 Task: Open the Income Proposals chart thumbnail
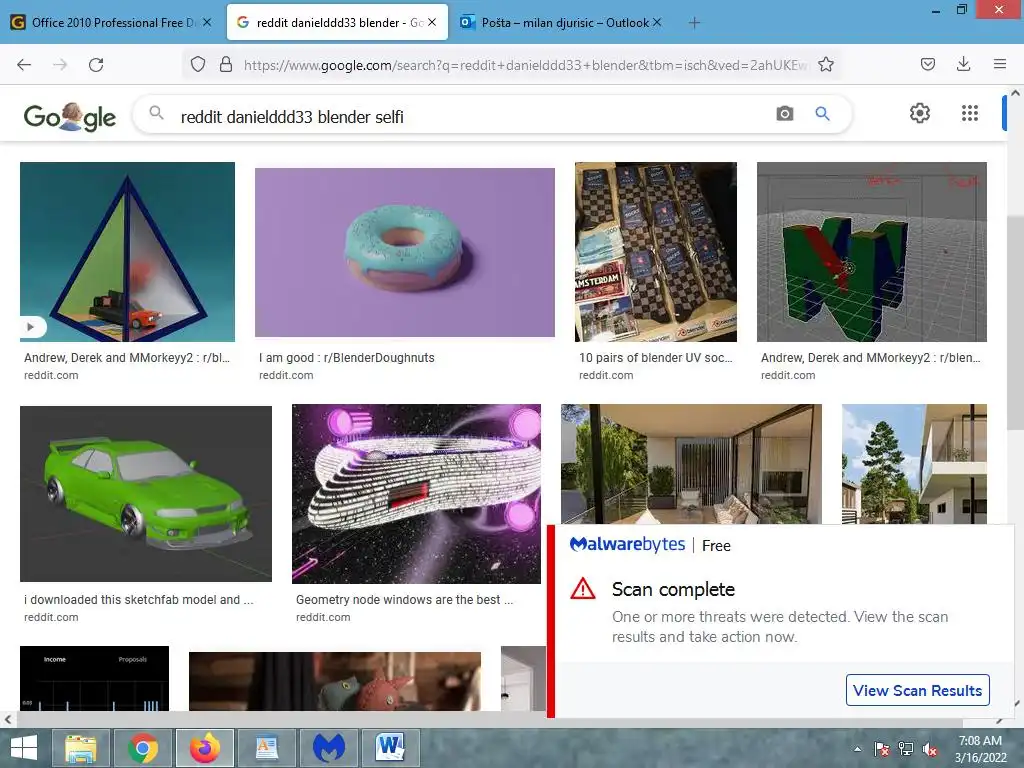[x=95, y=679]
